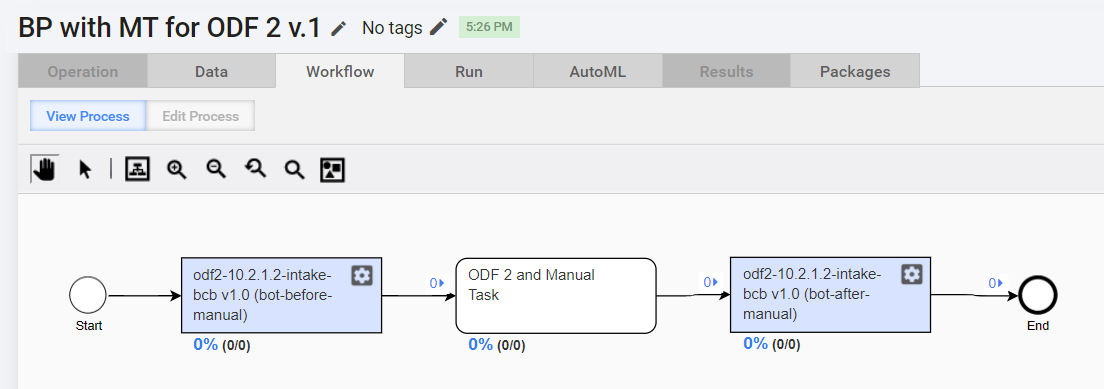Select the Workflow tab
This screenshot has width=1104, height=389.
pyautogui.click(x=340, y=71)
